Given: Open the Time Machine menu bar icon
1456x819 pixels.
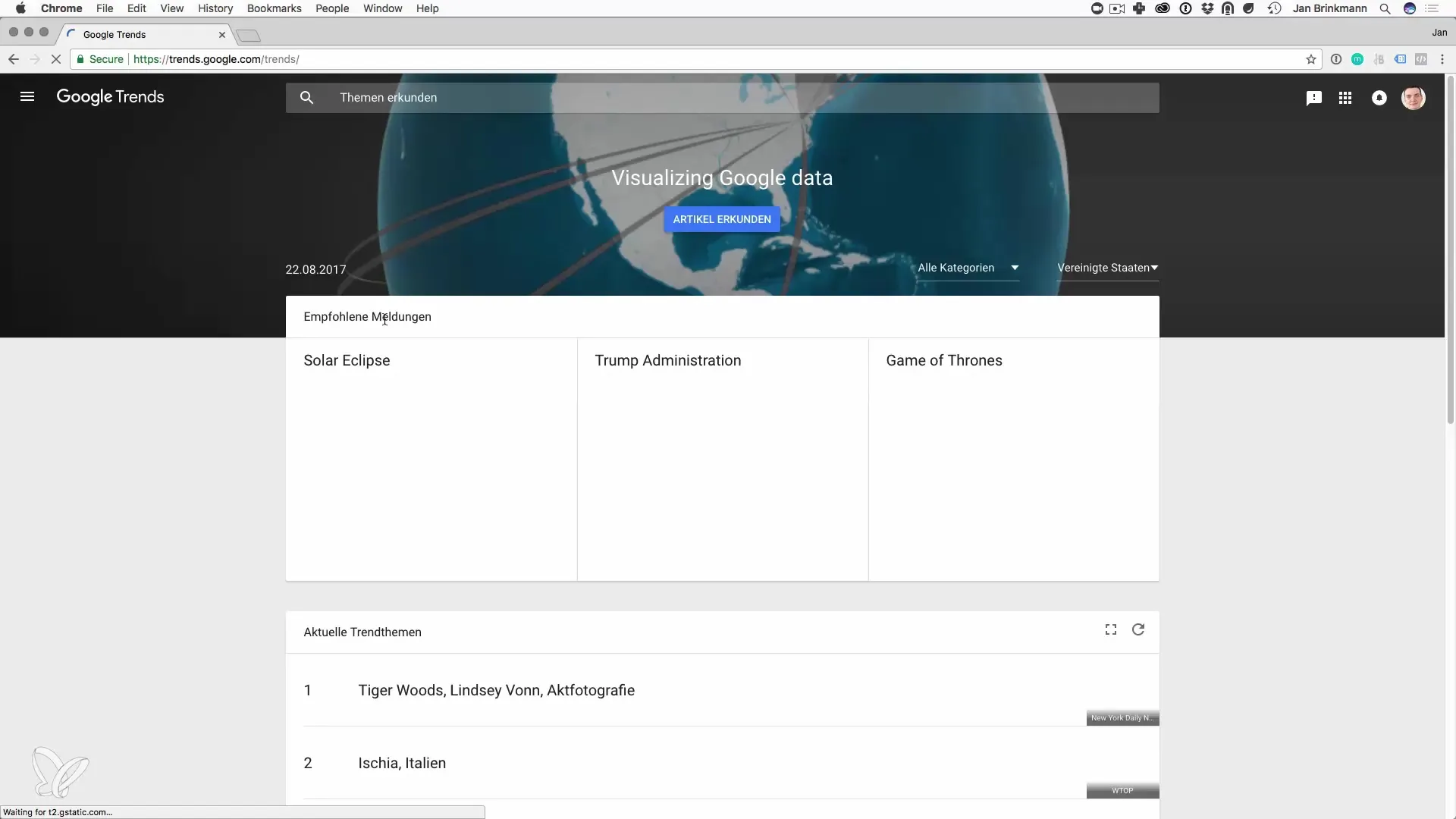Looking at the screenshot, I should (1274, 8).
